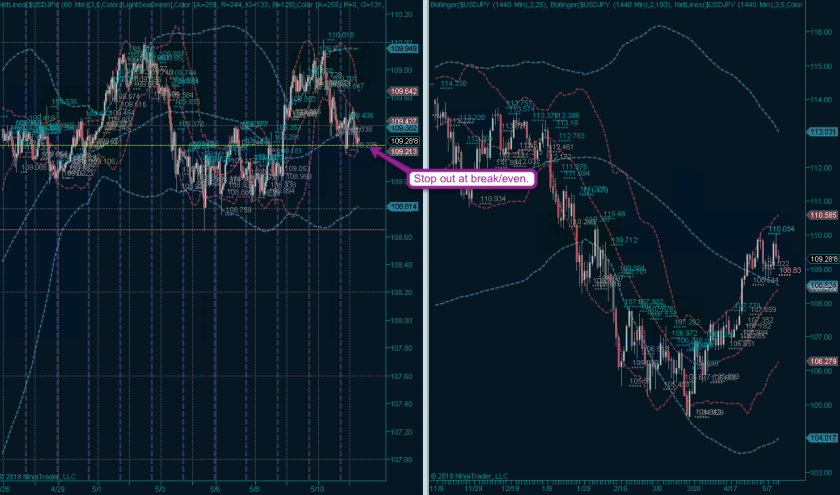Click the 110.018 swing high label on the 60 Min chart
840x495 pixels.
click(341, 35)
